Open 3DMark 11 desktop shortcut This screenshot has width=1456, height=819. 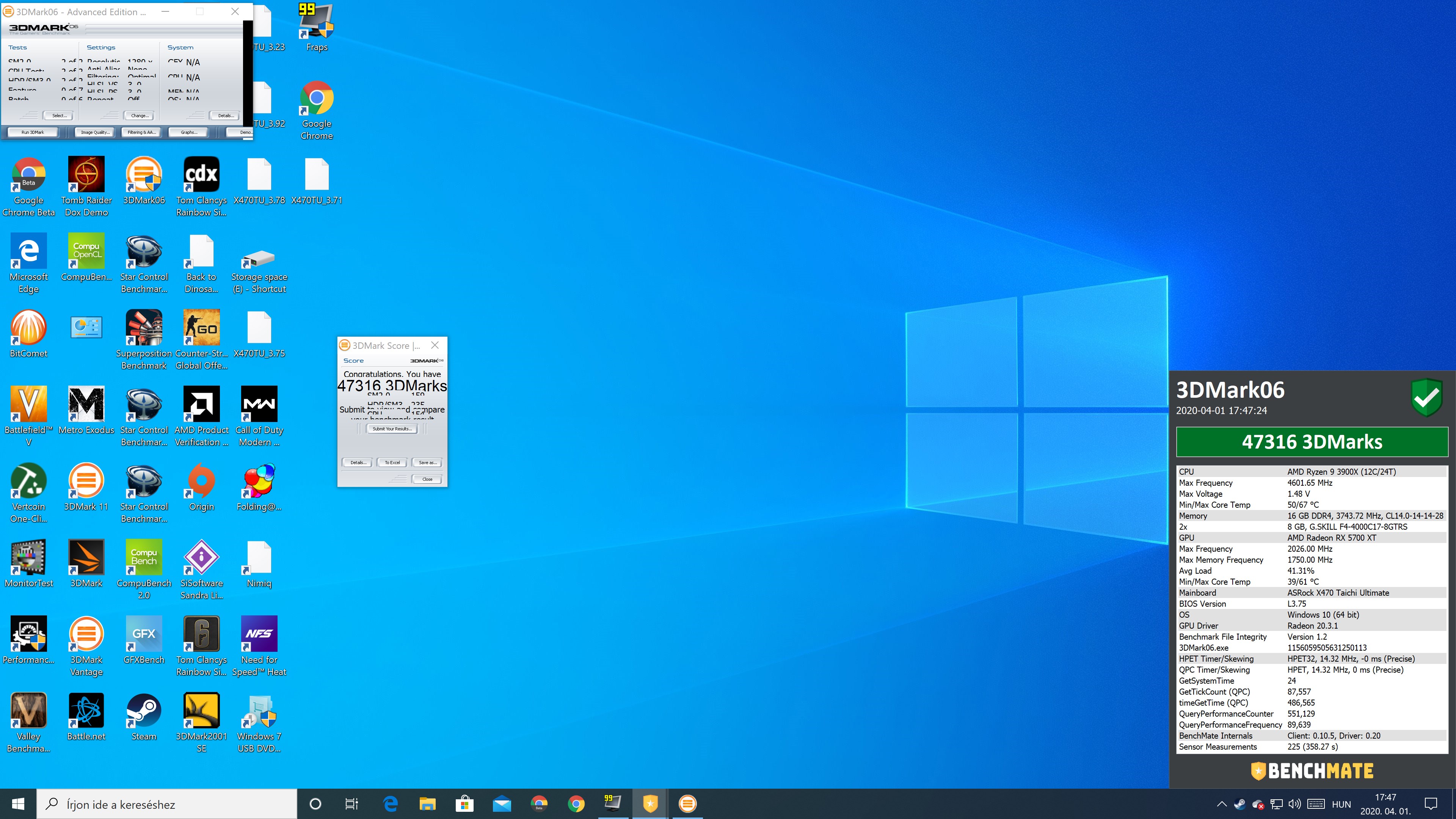point(86,487)
